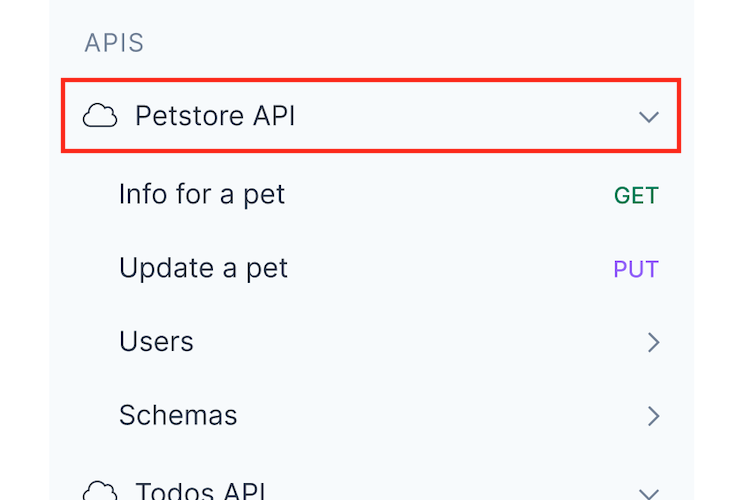Click the cloud icon beside Todos API
This screenshot has width=732, height=500.
pos(99,491)
